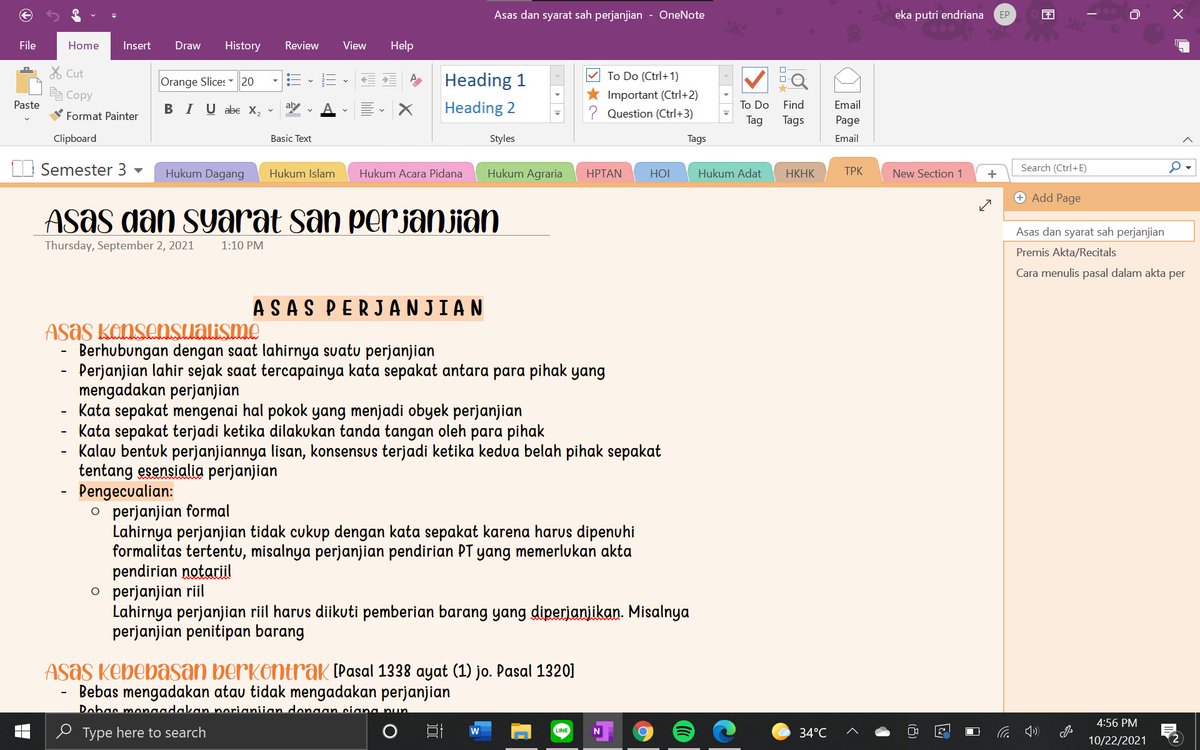Screen dimensions: 1200x750
Task: Open the Hukum Acara Pidana section
Action: tap(411, 173)
